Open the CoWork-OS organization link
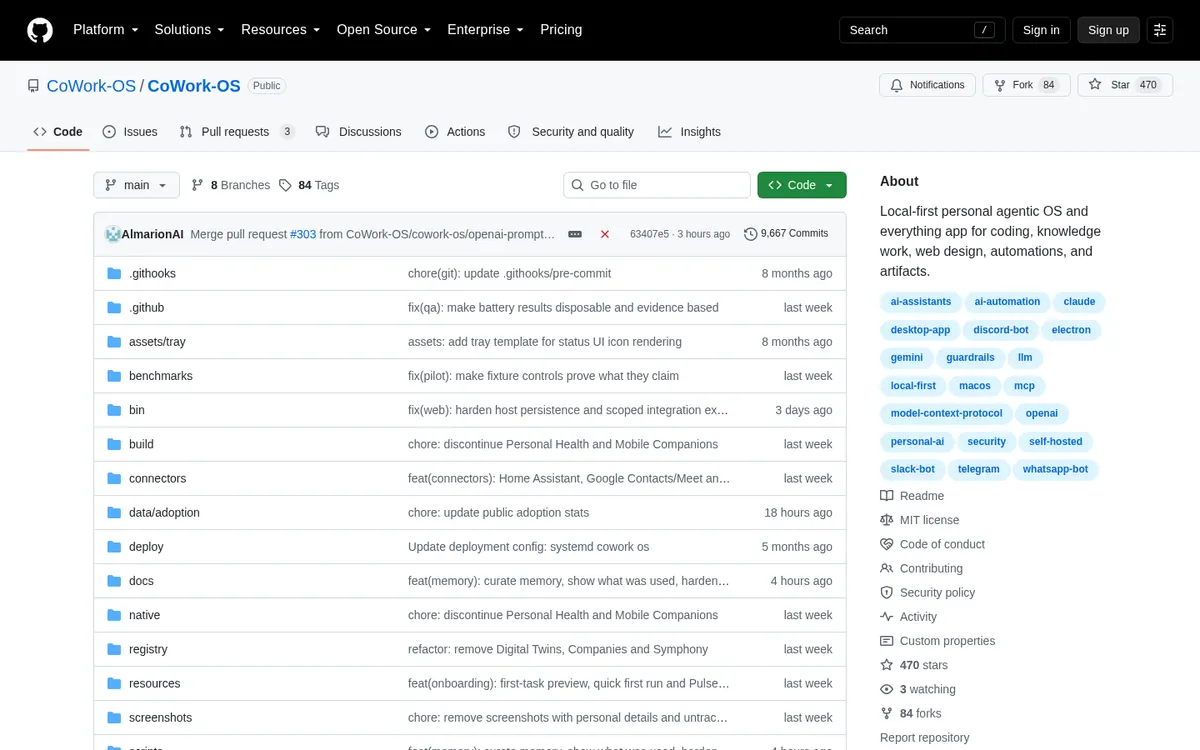Screen dimensions: 1200x750 point(91,86)
